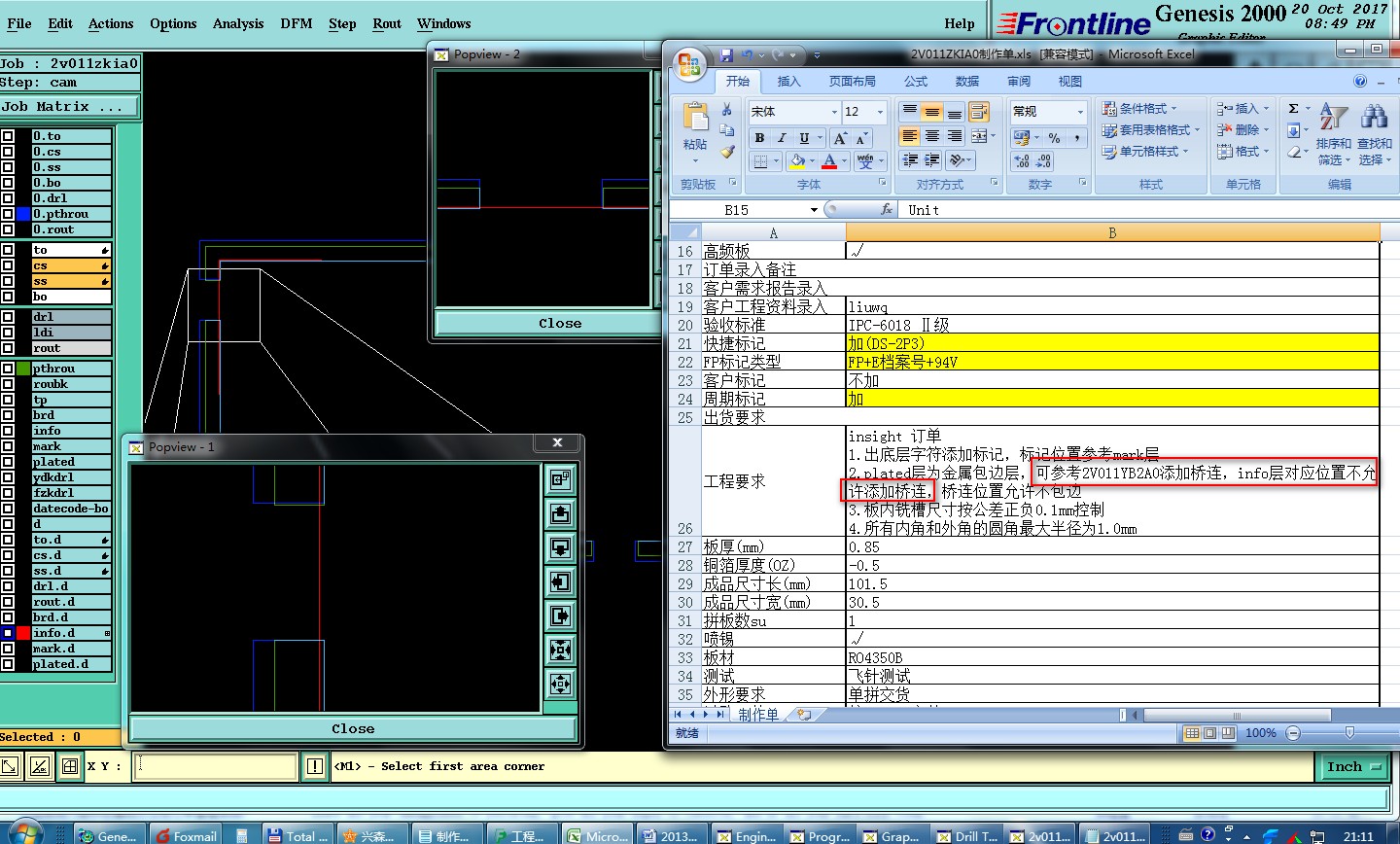Click the Excel paste clipboard icon
This screenshot has width=1400, height=844.
click(x=695, y=117)
